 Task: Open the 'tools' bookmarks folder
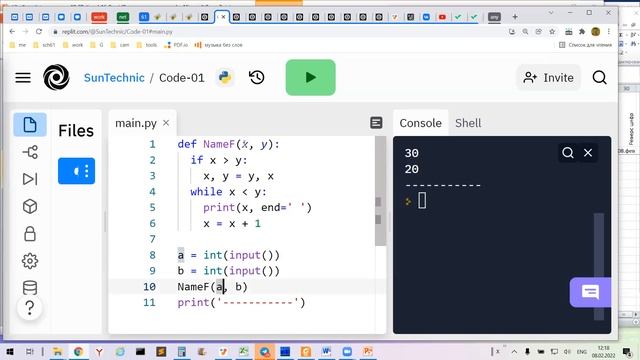click(147, 45)
